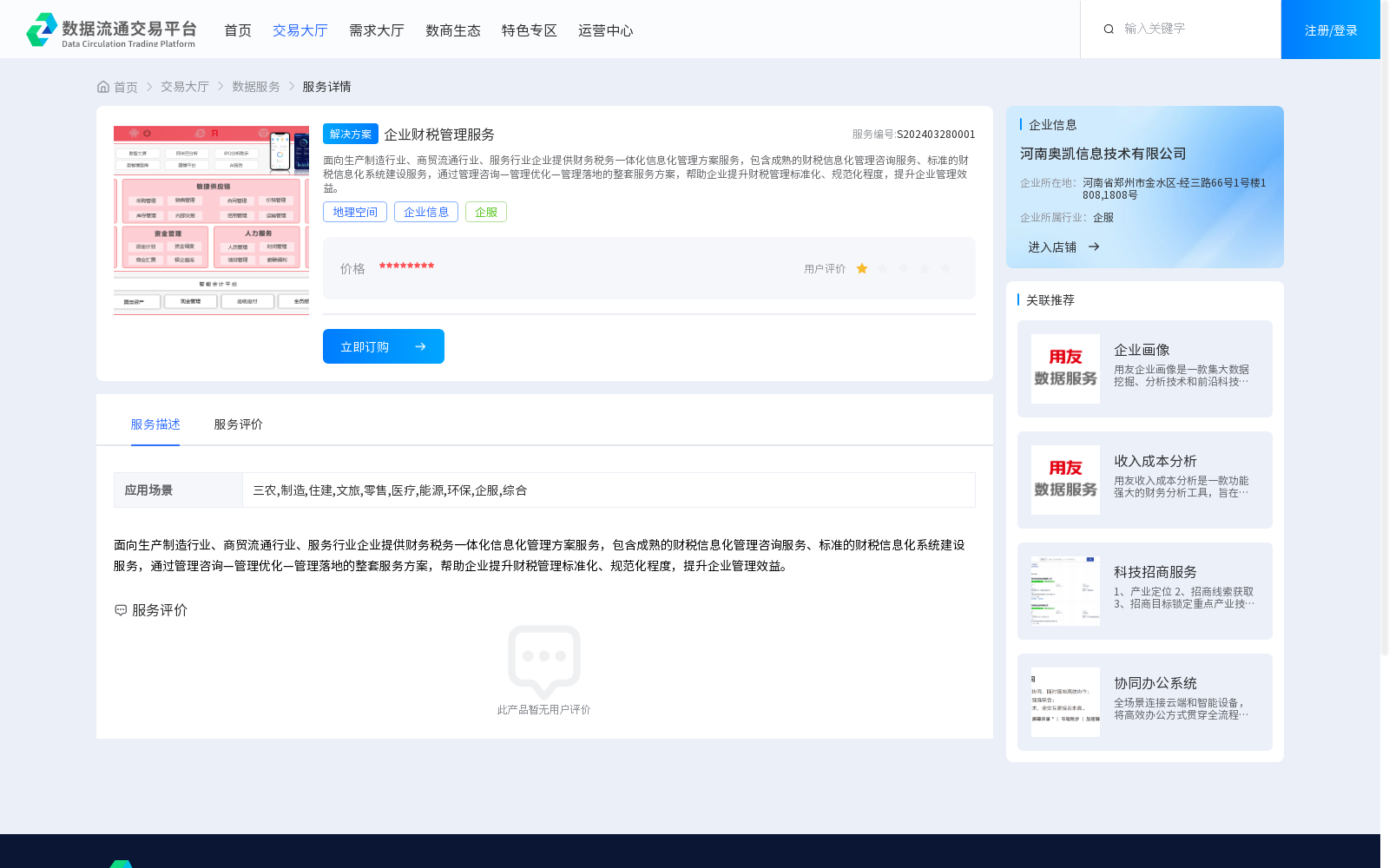The image size is (1389, 868).
Task: Open the 企业画像 recommendation thumbnail
Action: (1065, 369)
